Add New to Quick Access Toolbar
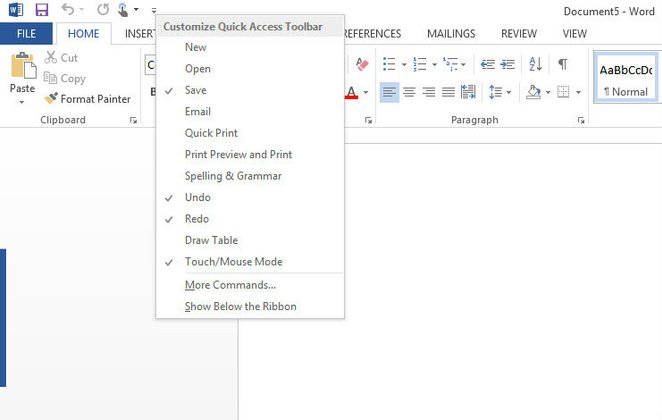This screenshot has width=662, height=420. 250,47
